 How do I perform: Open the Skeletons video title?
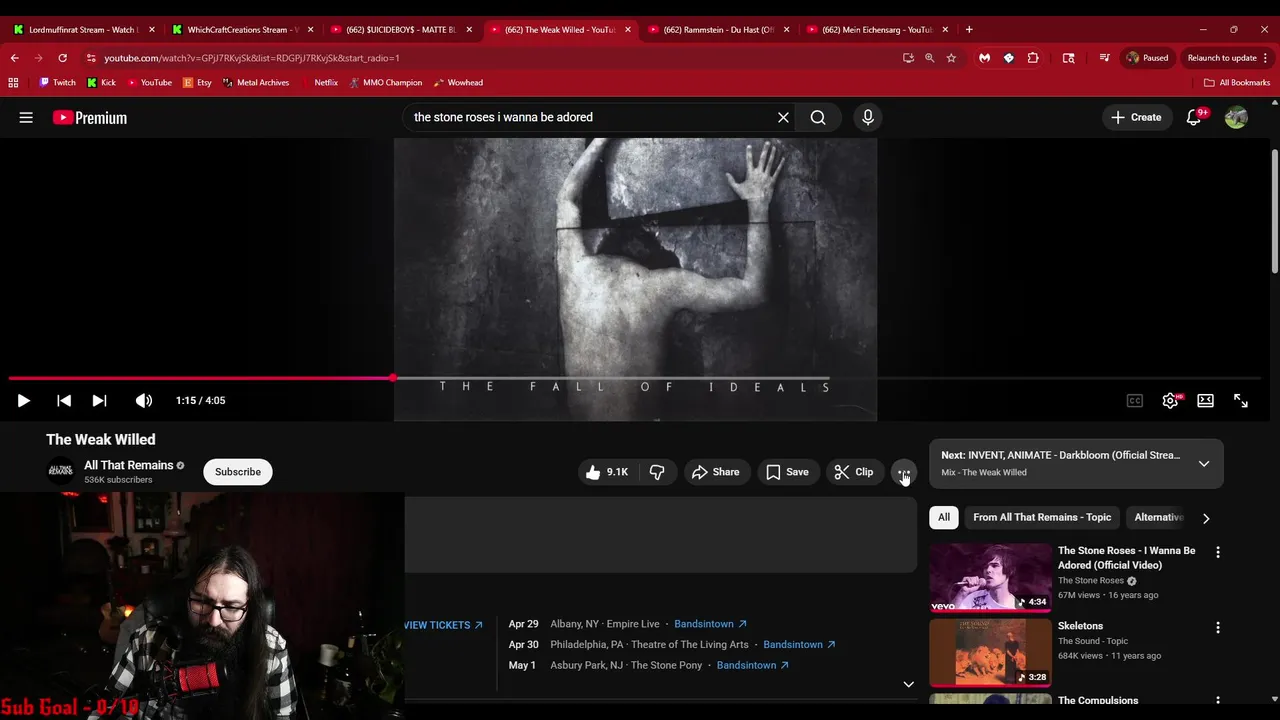tap(1080, 626)
